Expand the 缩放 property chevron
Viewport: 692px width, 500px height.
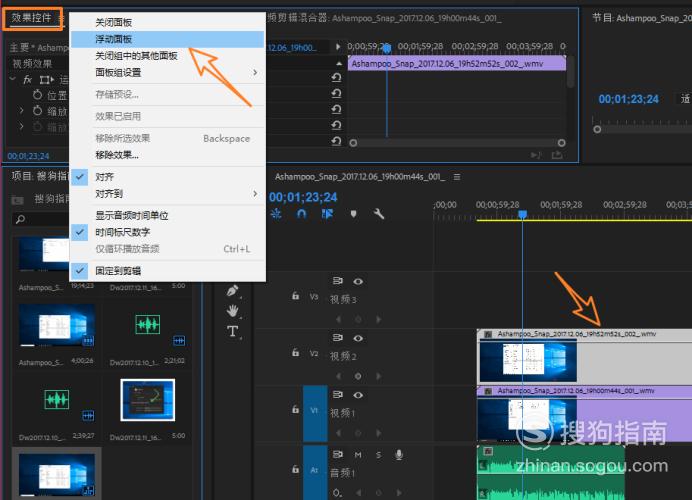[x=21, y=110]
